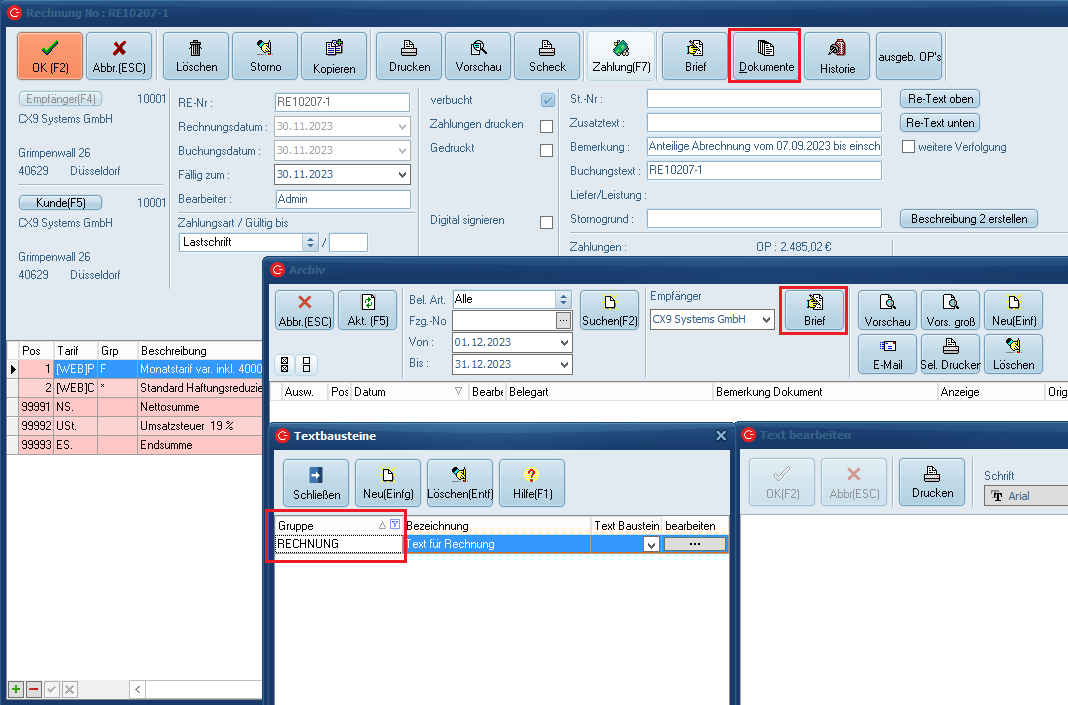Click the Zusatztext input field
Image resolution: width=1068 pixels, height=705 pixels.
pyautogui.click(x=764, y=122)
